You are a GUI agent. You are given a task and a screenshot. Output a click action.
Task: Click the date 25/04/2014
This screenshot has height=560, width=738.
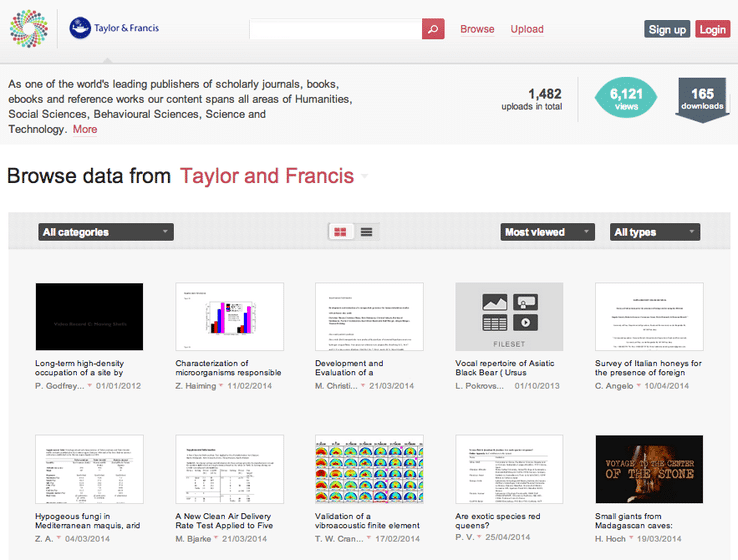click(507, 537)
